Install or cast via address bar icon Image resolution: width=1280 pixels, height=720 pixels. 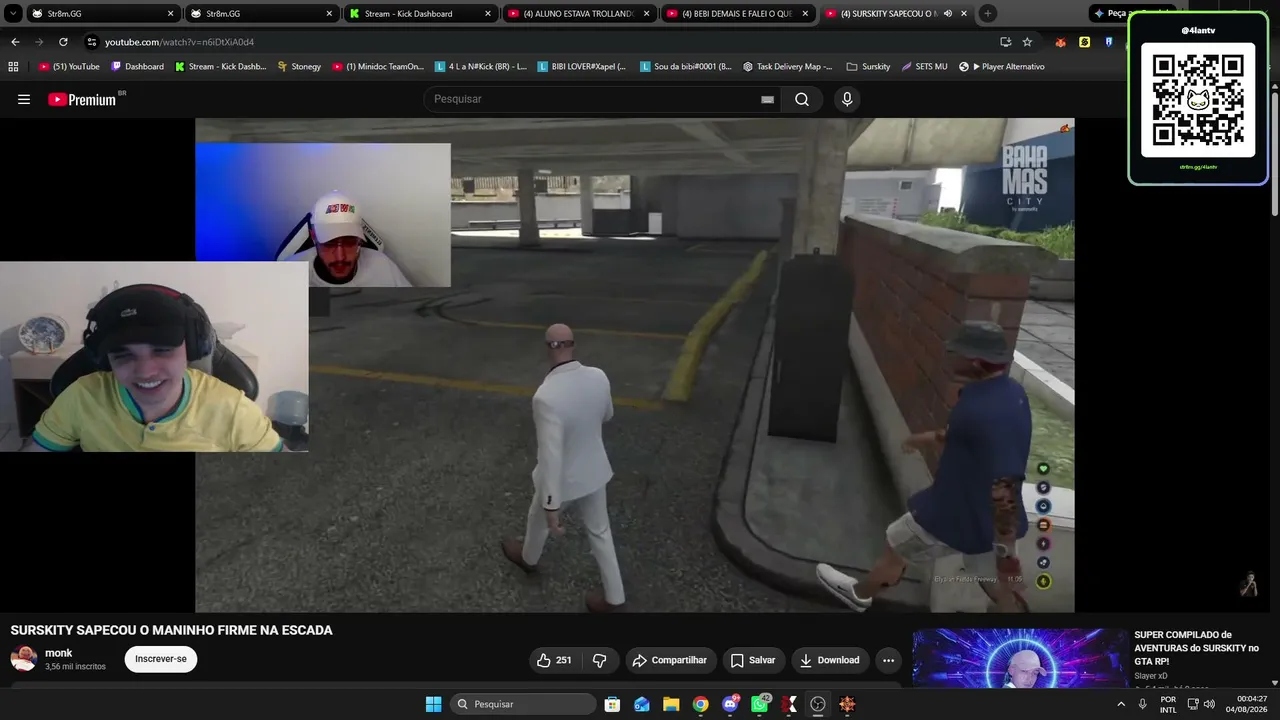coord(1005,42)
